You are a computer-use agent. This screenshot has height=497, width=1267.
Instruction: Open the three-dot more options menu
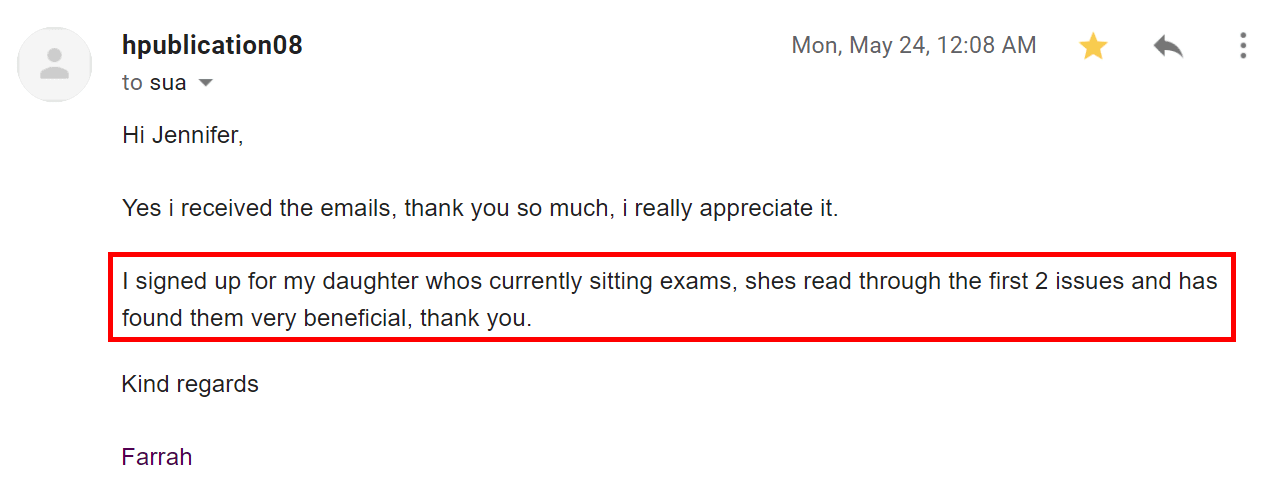coord(1243,46)
